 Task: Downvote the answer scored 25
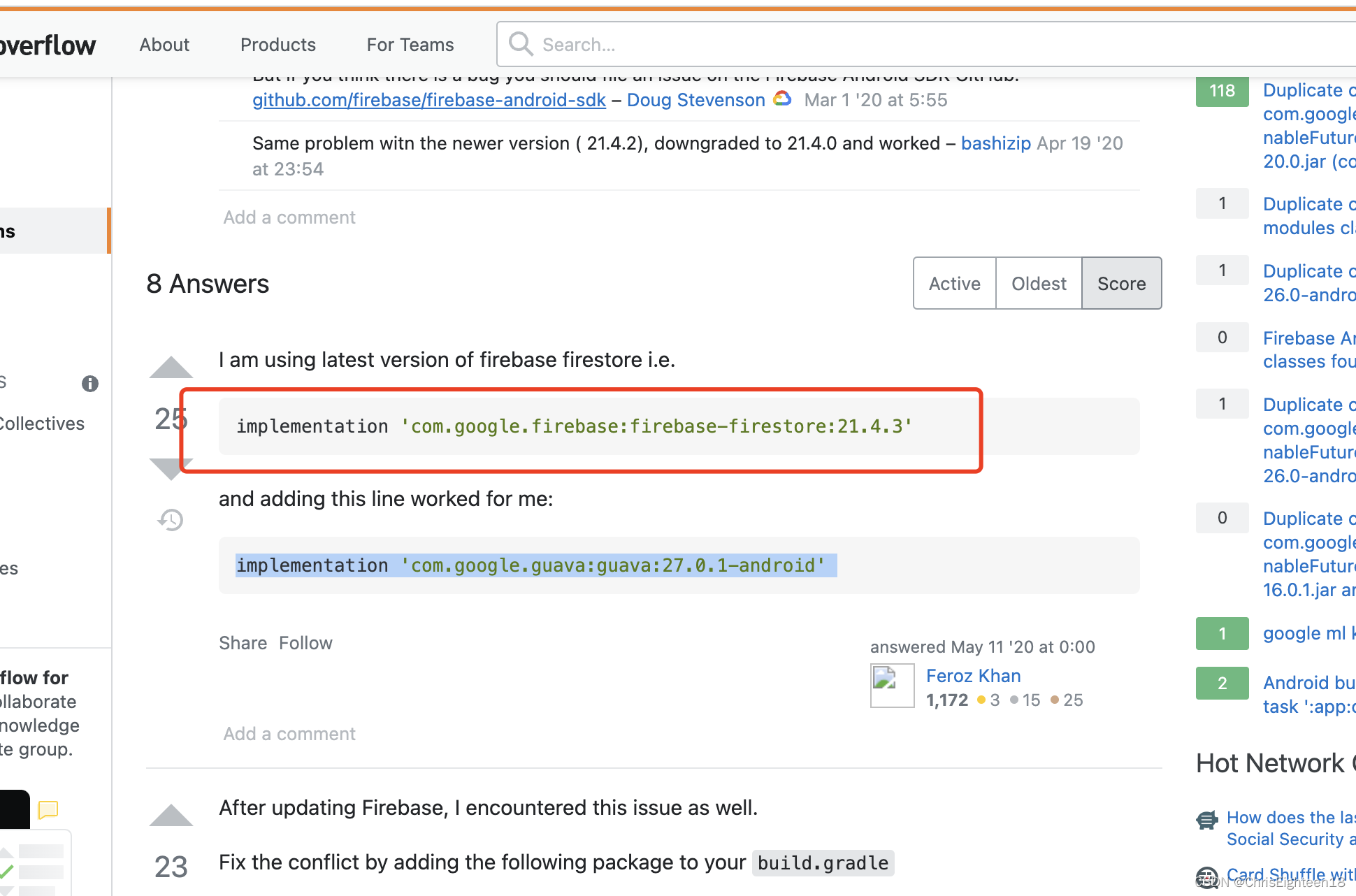pyautogui.click(x=171, y=468)
